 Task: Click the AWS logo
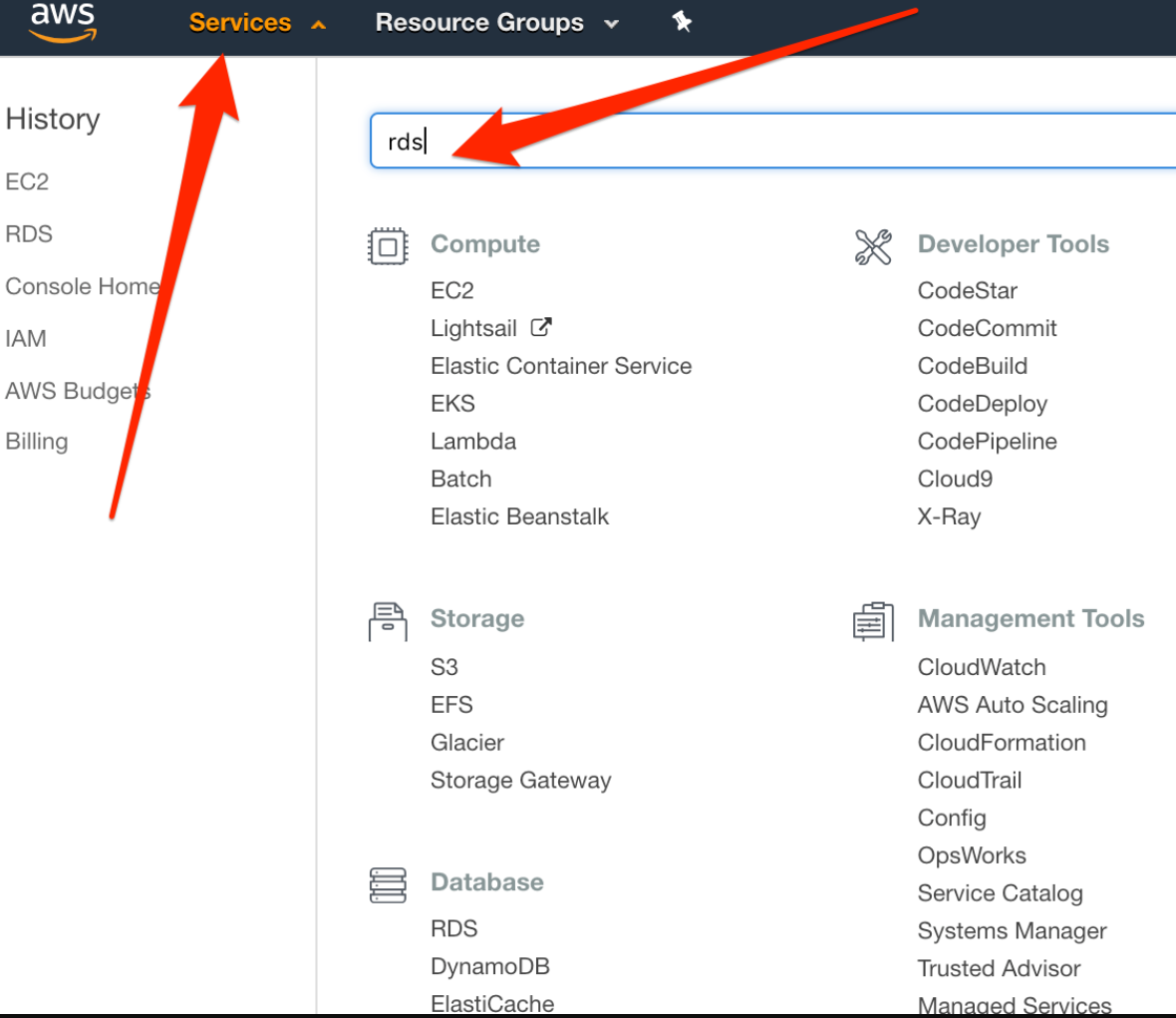tap(63, 23)
